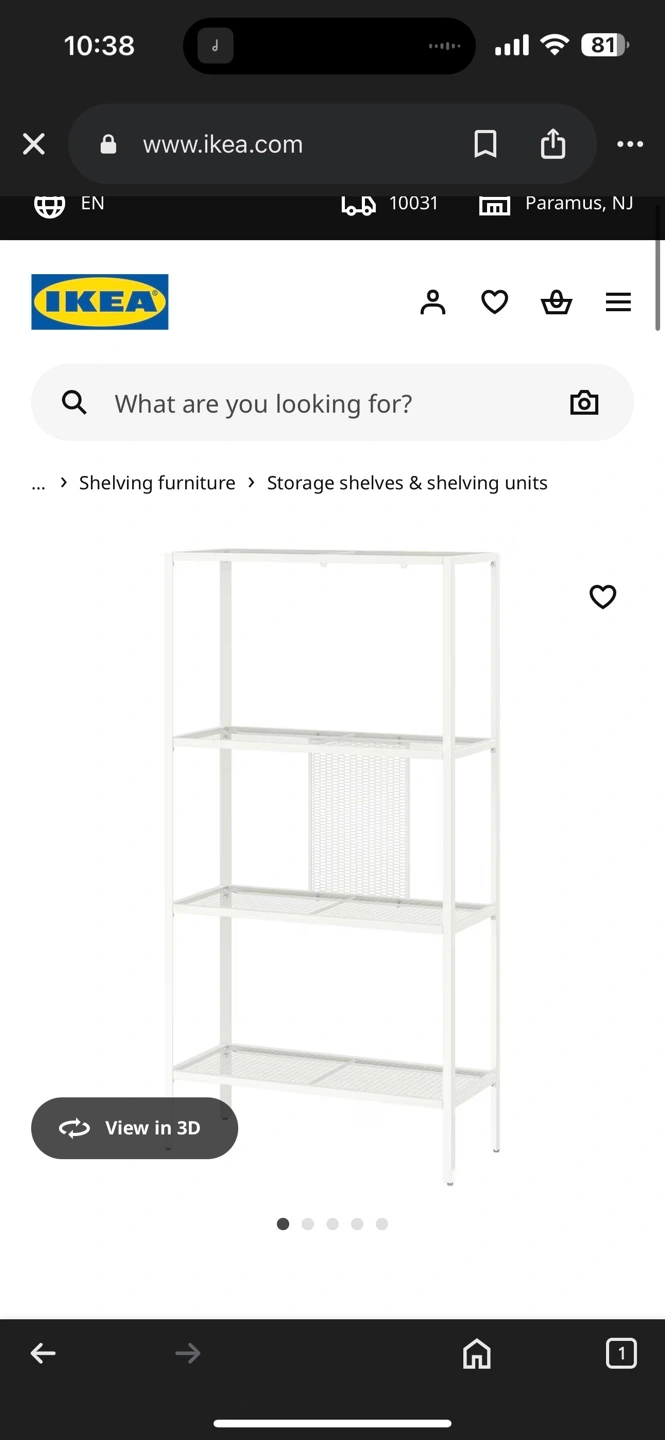Bookmark this page in browser bar
This screenshot has height=1440, width=665.
(x=485, y=144)
